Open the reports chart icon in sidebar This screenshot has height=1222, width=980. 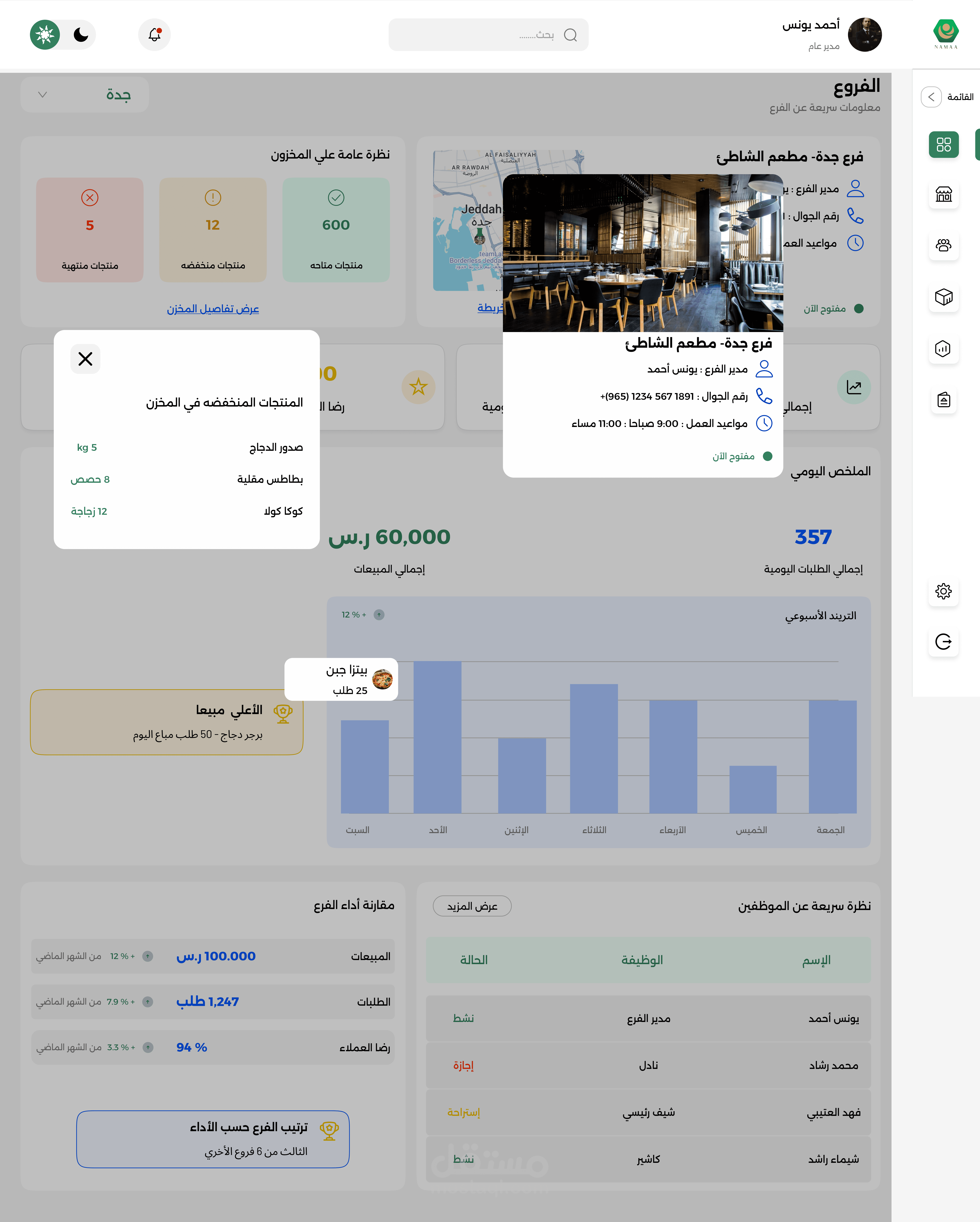[943, 349]
